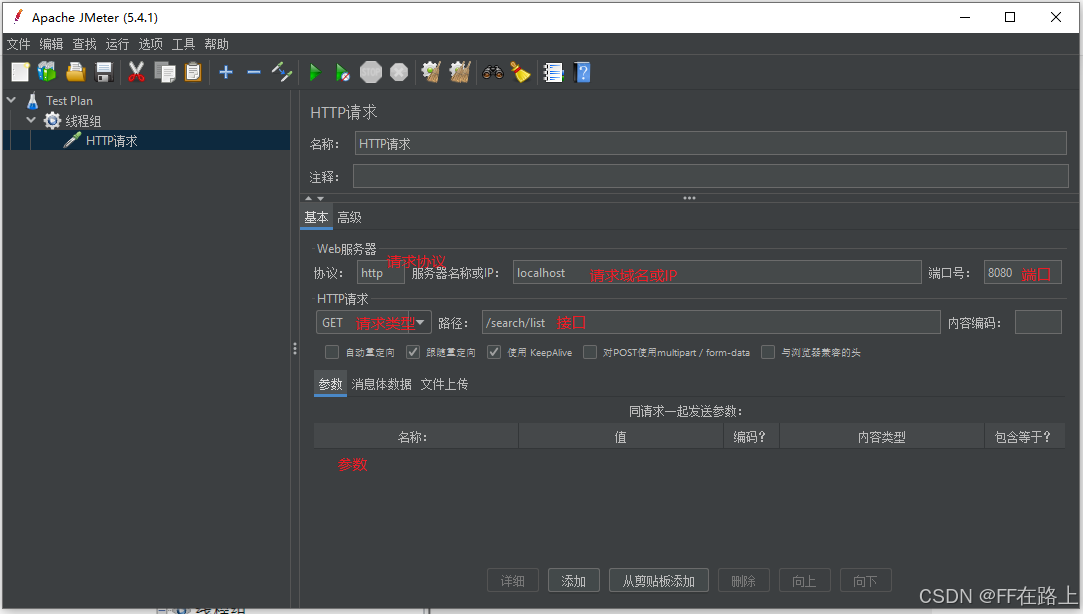The image size is (1083, 614).
Task: Click the 删除 button
Action: tap(744, 581)
